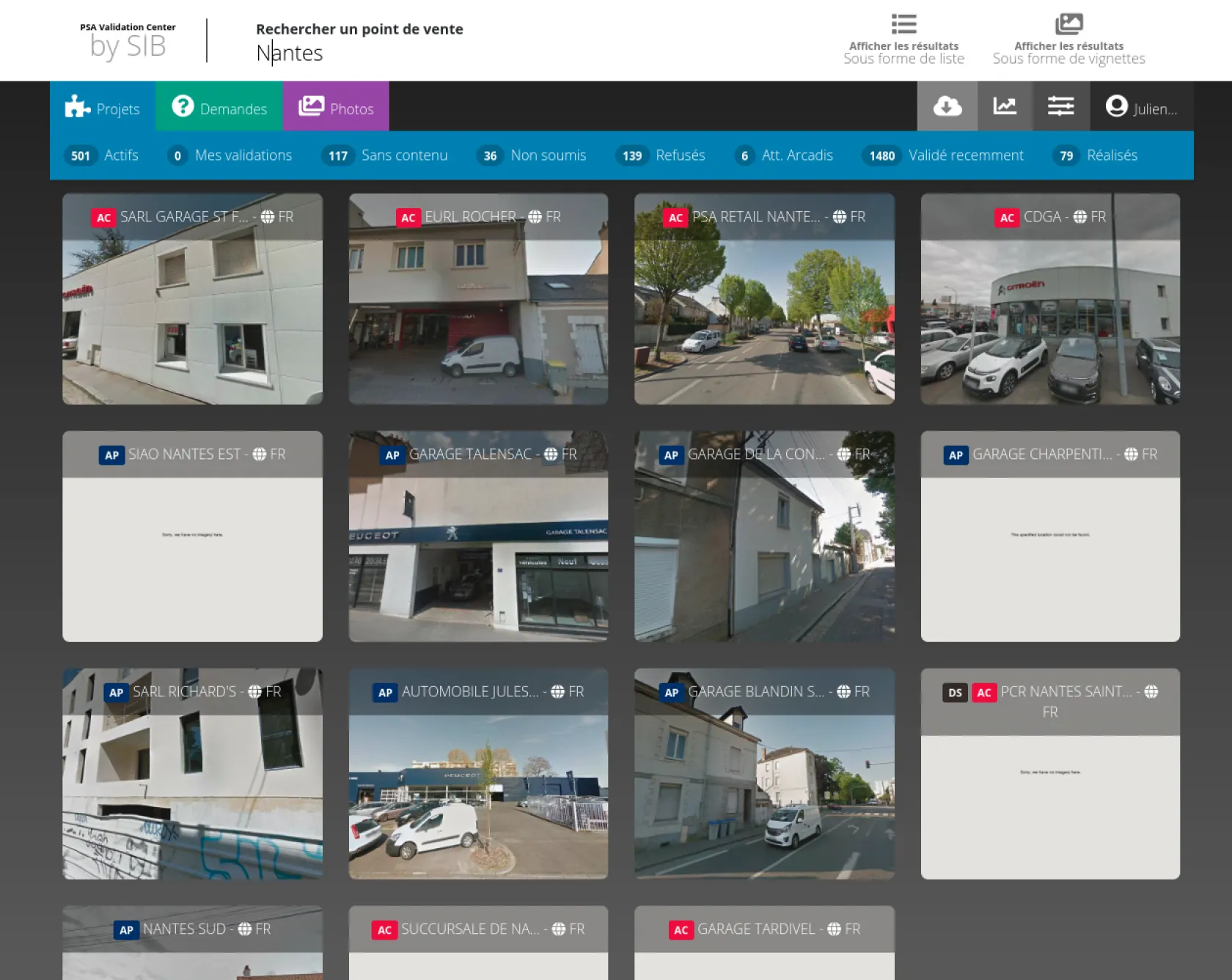This screenshot has width=1232, height=980.
Task: Select the Validé recemment filter
Action: (945, 155)
